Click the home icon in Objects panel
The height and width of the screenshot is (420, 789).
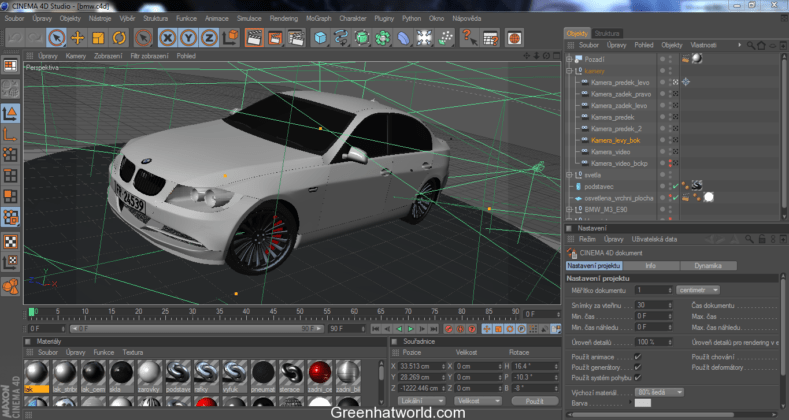[x=761, y=45]
